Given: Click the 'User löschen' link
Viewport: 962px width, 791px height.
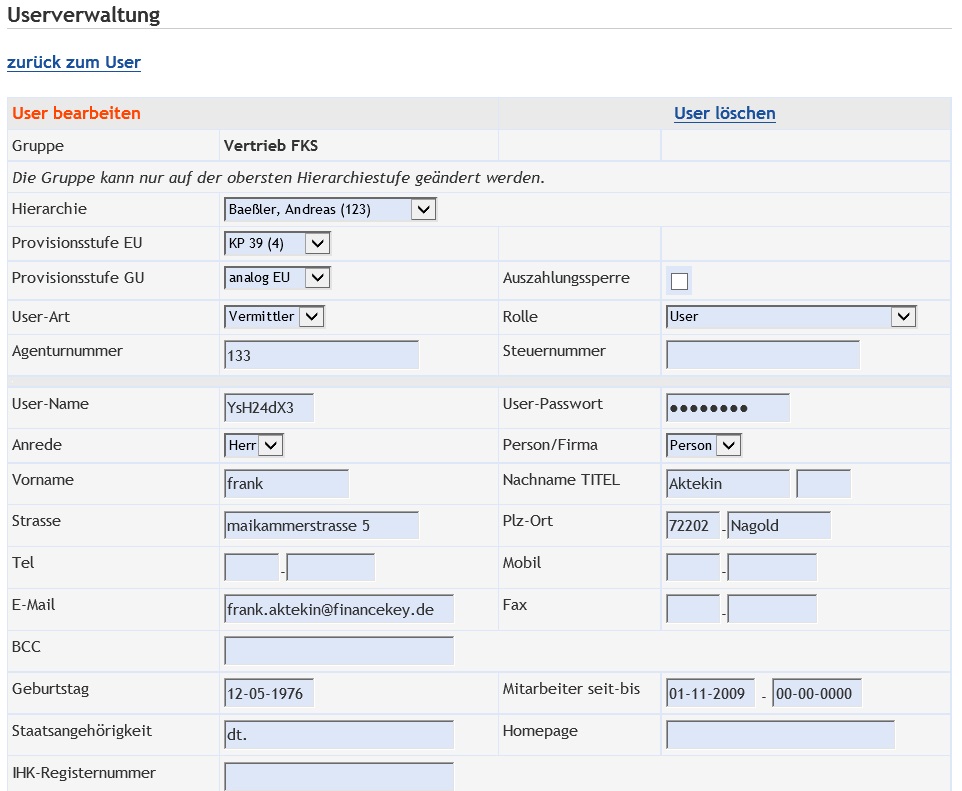Looking at the screenshot, I should click(x=724, y=113).
